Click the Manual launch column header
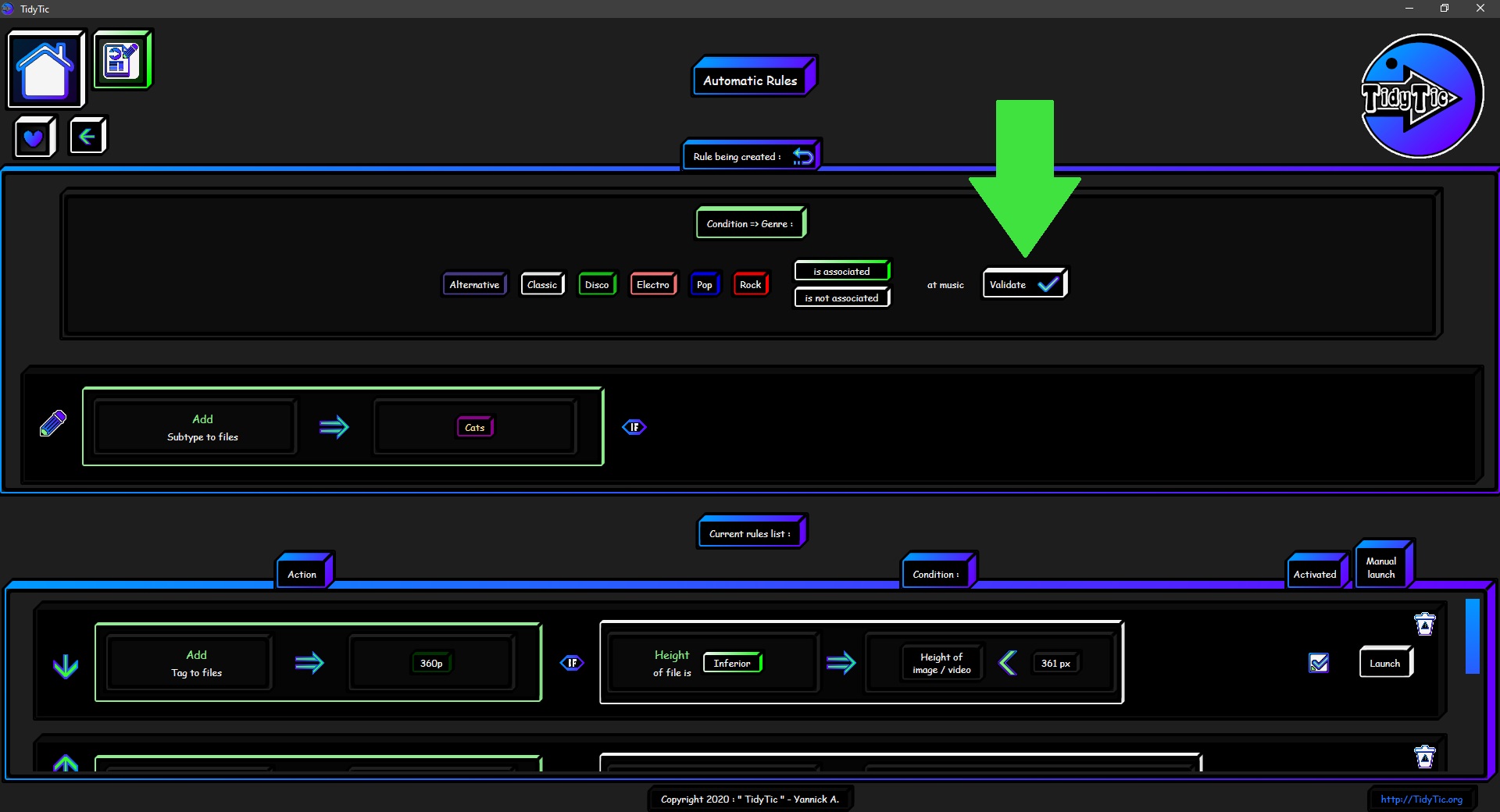Viewport: 1500px width, 812px height. [x=1384, y=564]
